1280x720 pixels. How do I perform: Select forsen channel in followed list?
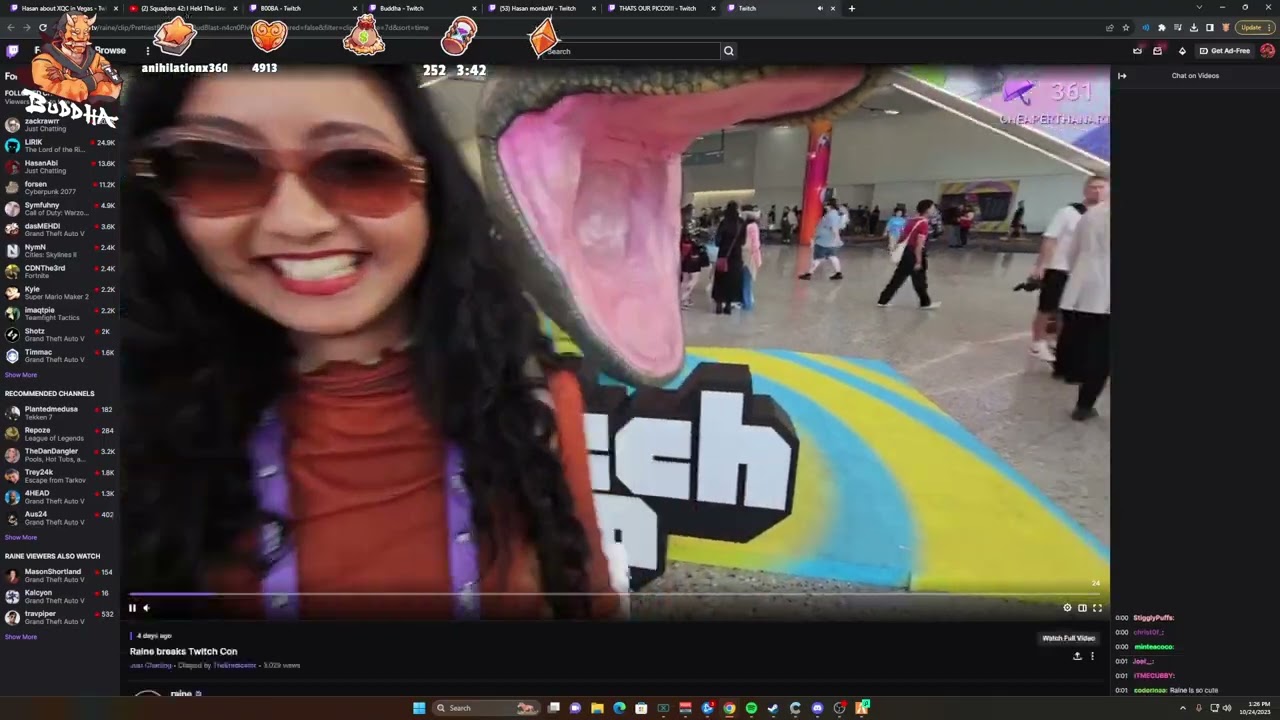(x=60, y=188)
